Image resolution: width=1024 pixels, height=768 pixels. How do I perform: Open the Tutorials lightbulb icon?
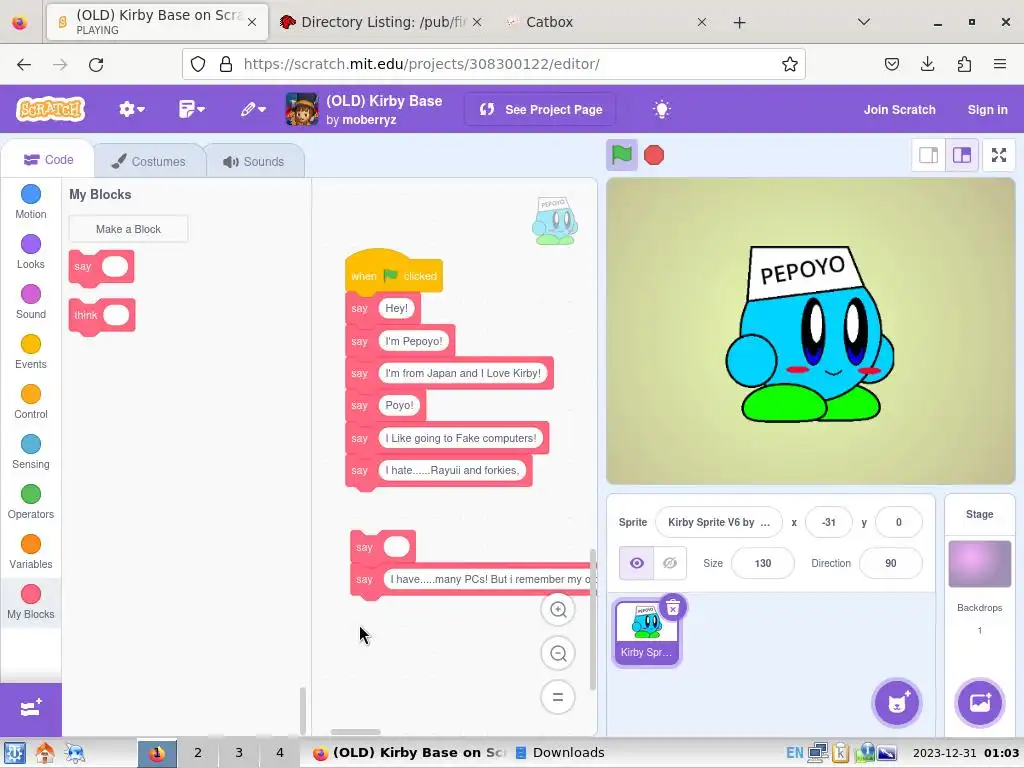(662, 109)
